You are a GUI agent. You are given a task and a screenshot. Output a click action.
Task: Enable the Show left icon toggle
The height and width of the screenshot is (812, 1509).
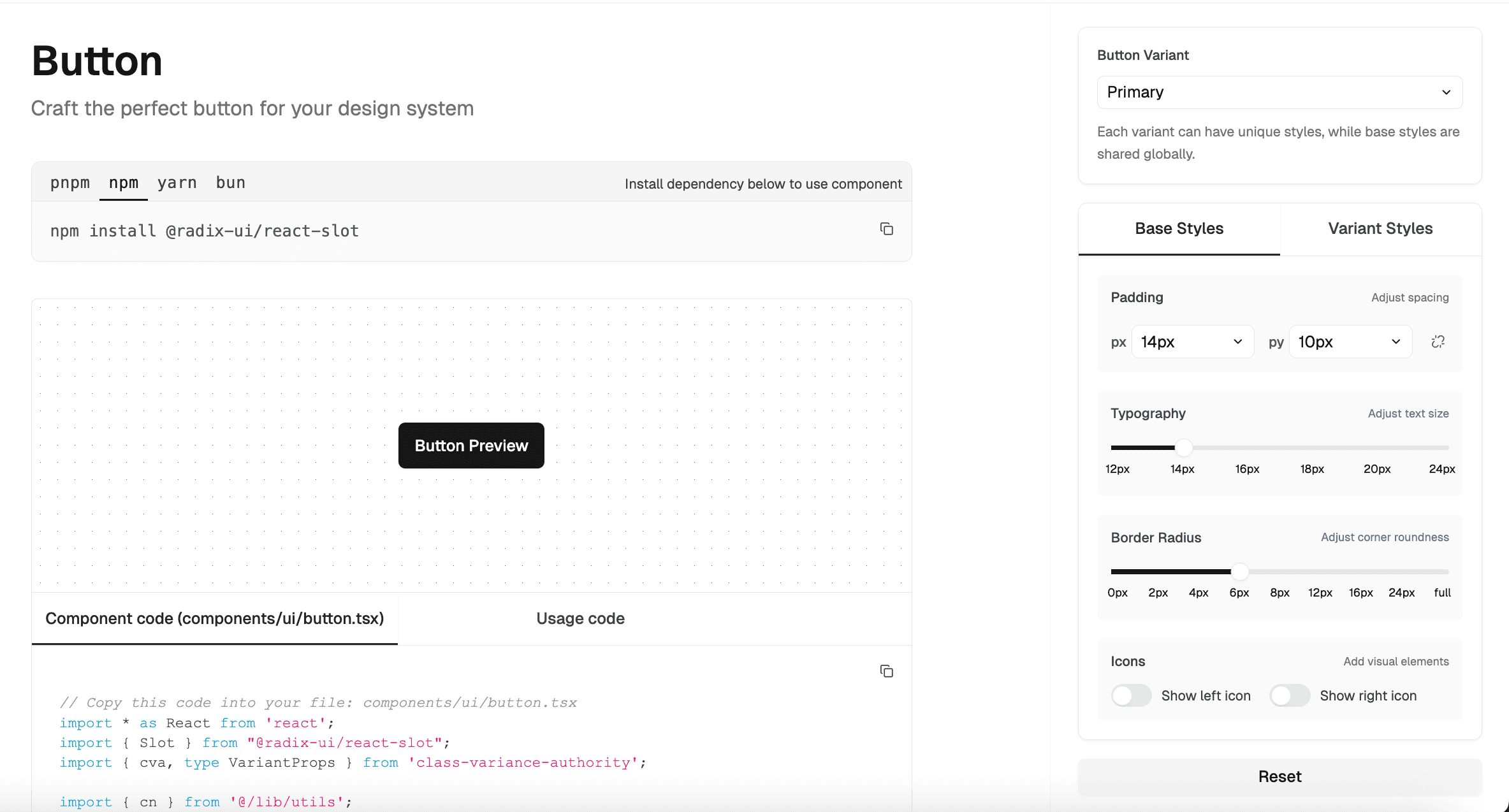pos(1131,695)
